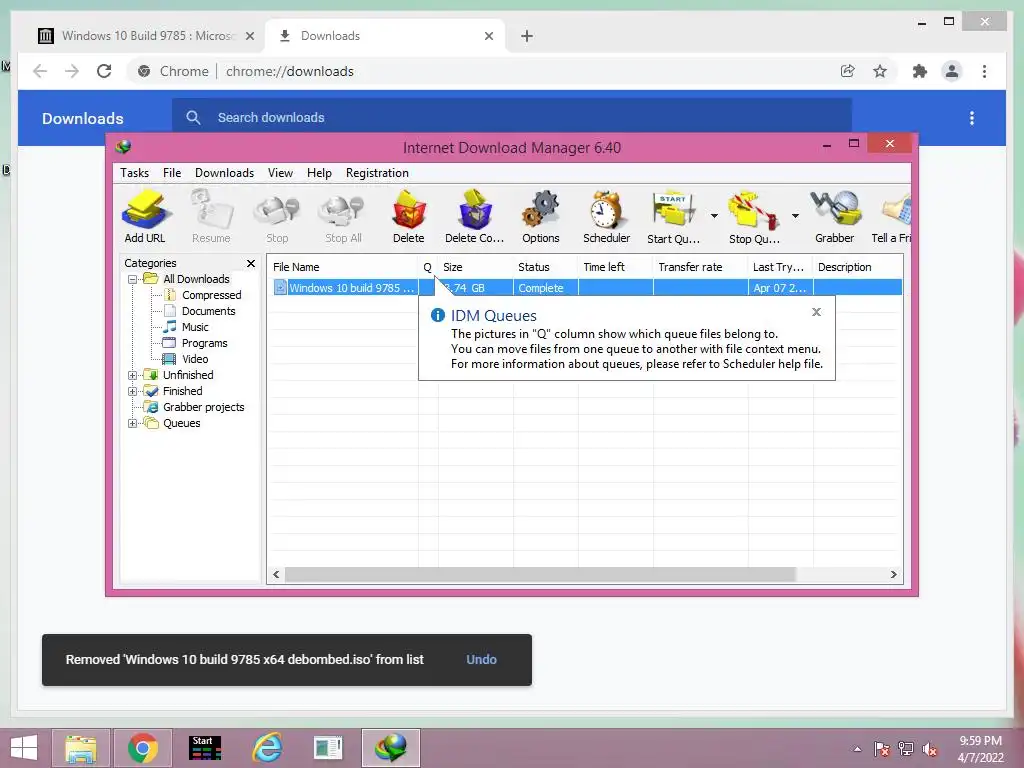Click the Delete toolbar icon
1024x768 pixels.
409,217
